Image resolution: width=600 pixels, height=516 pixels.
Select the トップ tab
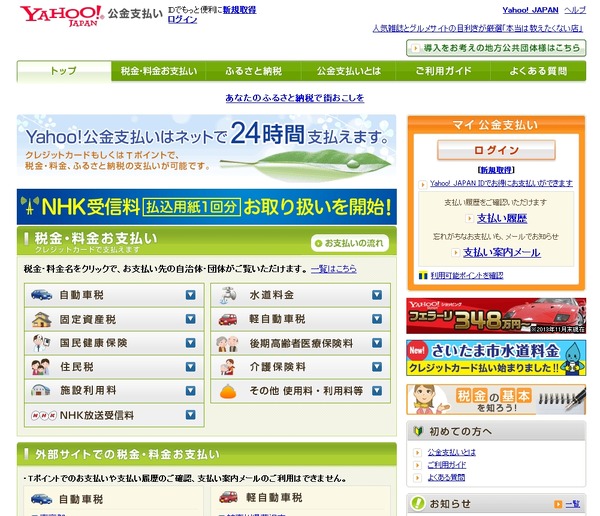64,71
